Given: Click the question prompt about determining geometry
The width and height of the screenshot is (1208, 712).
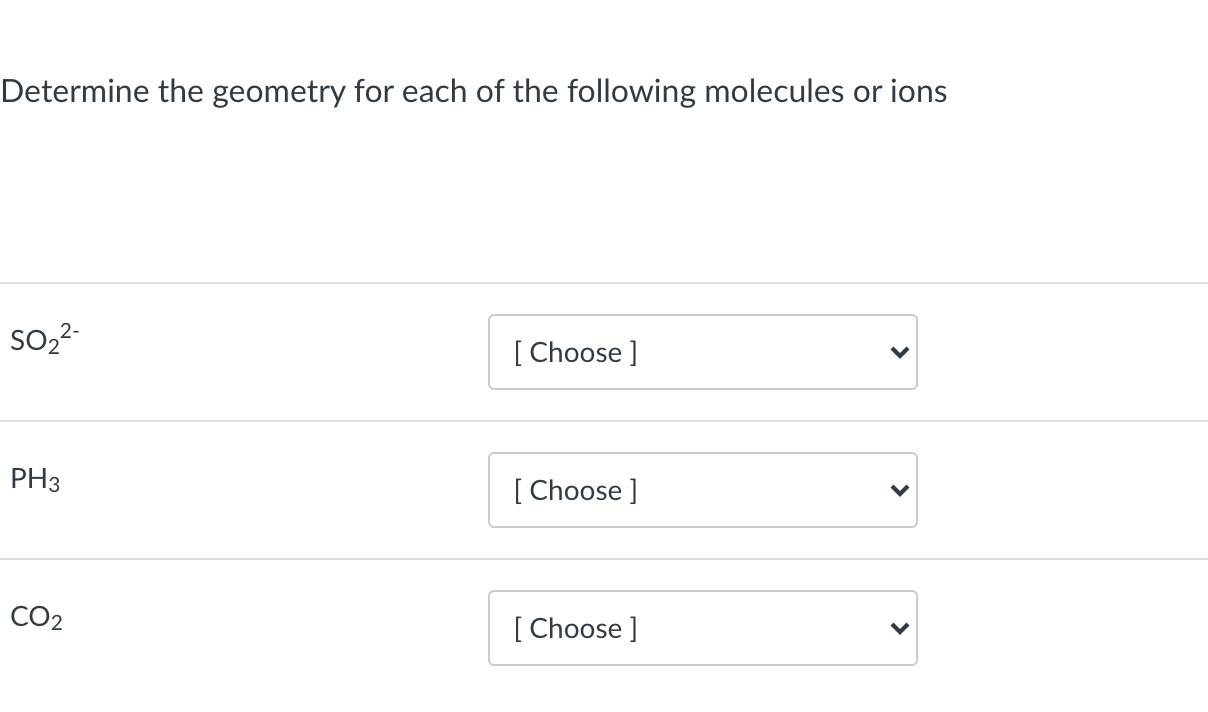Looking at the screenshot, I should pyautogui.click(x=473, y=91).
